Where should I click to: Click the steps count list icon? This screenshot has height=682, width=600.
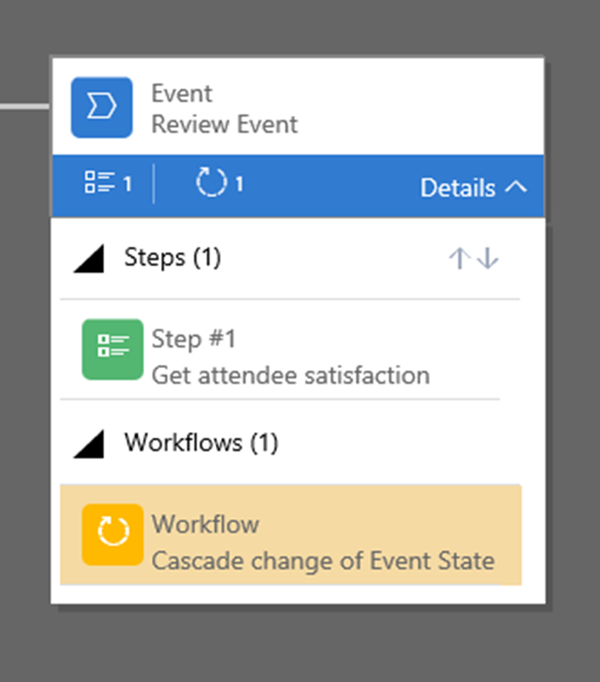click(99, 184)
